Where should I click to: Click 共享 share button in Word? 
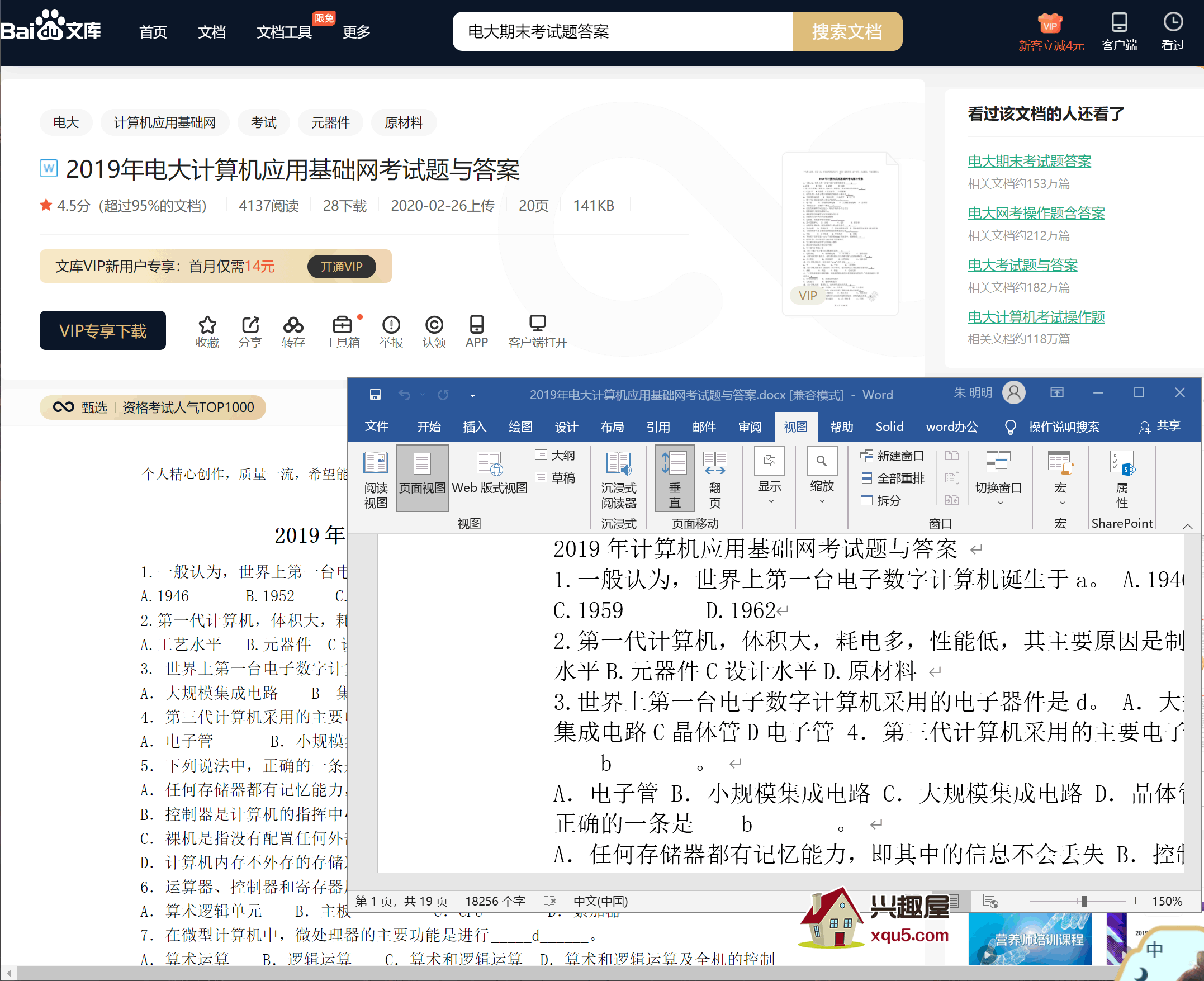1160,426
